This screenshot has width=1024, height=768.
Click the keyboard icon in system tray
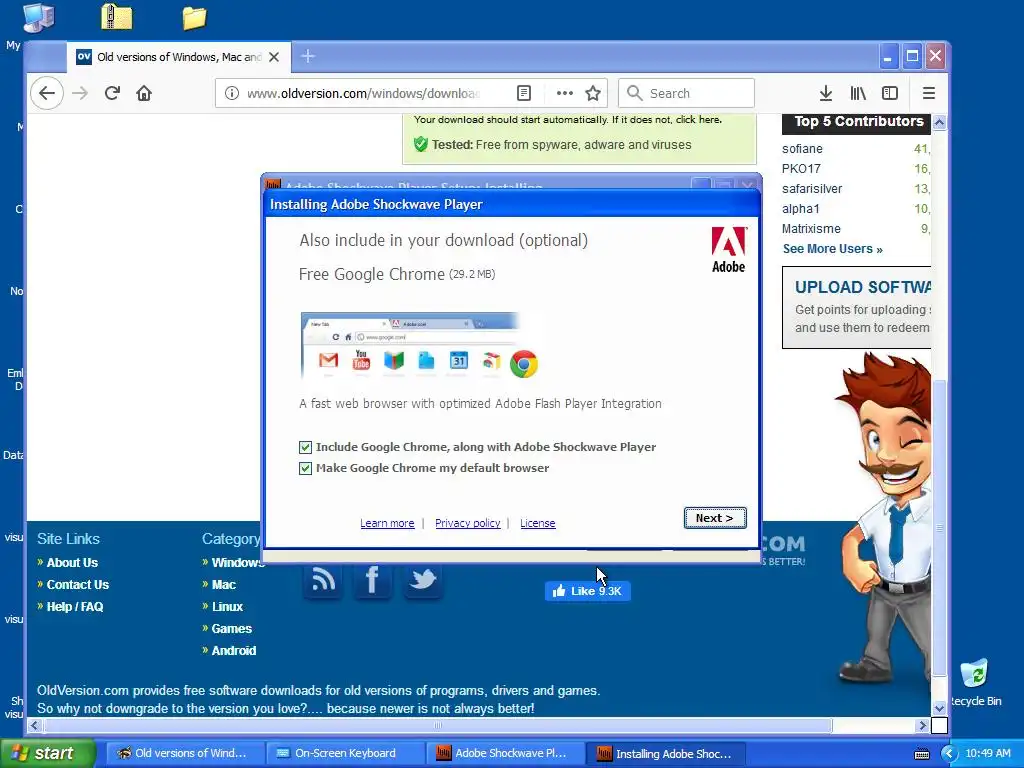click(921, 754)
